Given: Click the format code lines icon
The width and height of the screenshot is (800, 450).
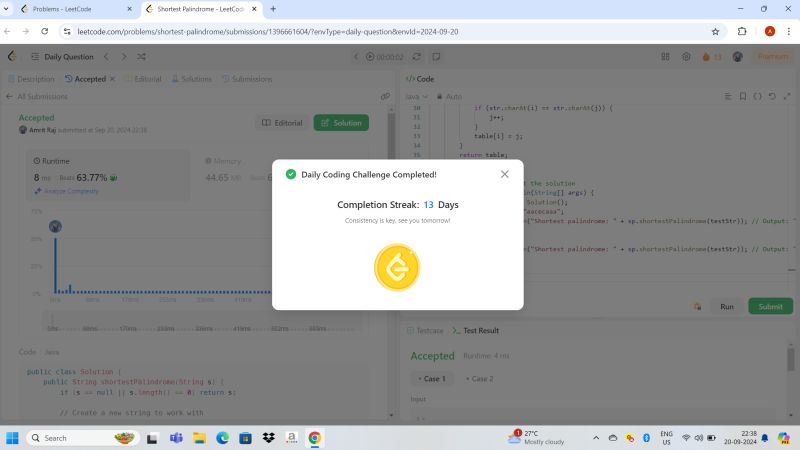Looking at the screenshot, I should pos(728,96).
